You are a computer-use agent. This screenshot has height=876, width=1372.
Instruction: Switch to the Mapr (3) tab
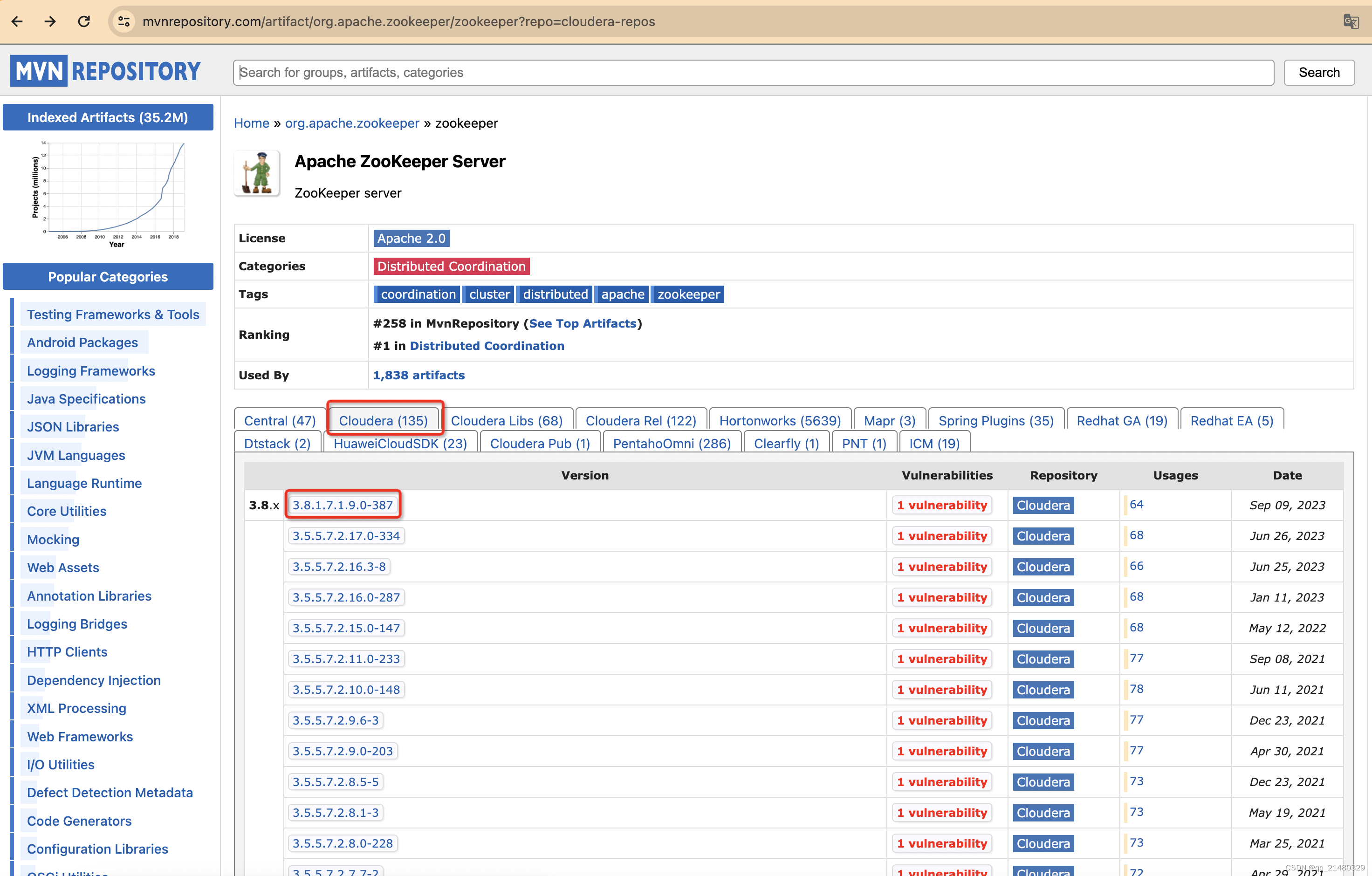(889, 420)
